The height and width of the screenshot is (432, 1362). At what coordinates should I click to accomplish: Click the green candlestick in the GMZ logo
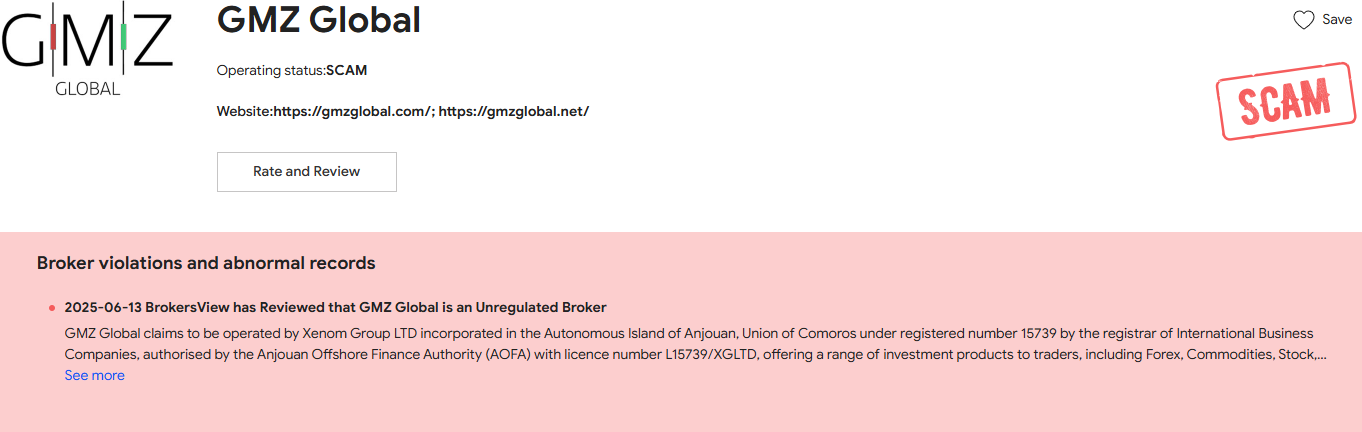[x=122, y=38]
